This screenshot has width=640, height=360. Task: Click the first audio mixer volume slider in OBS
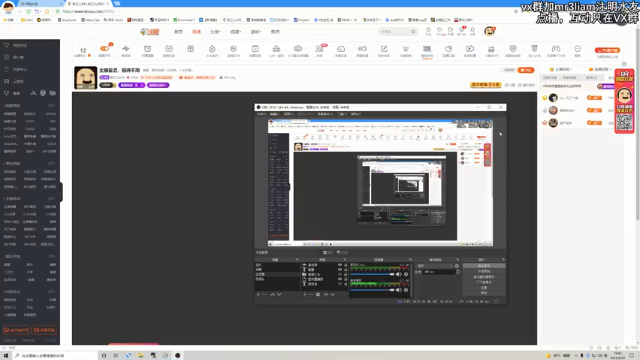pos(372,274)
